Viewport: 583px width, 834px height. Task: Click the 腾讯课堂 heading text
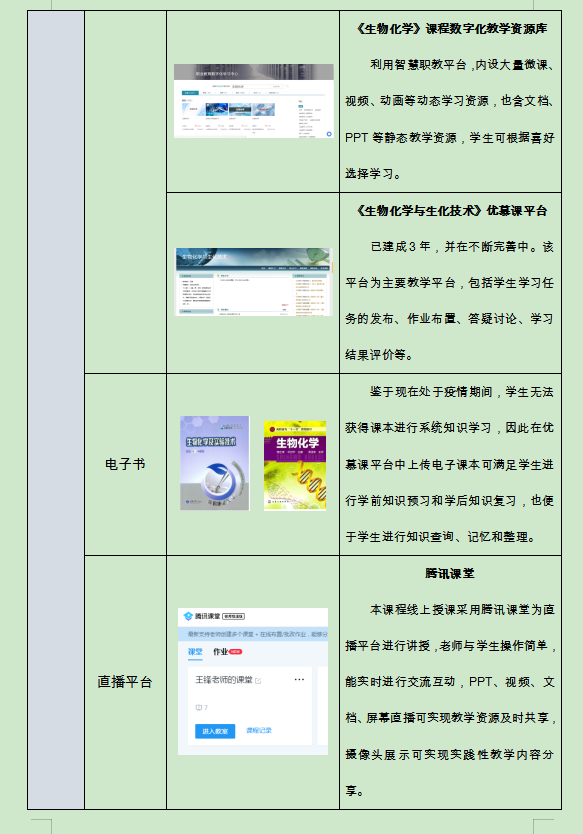(x=450, y=573)
